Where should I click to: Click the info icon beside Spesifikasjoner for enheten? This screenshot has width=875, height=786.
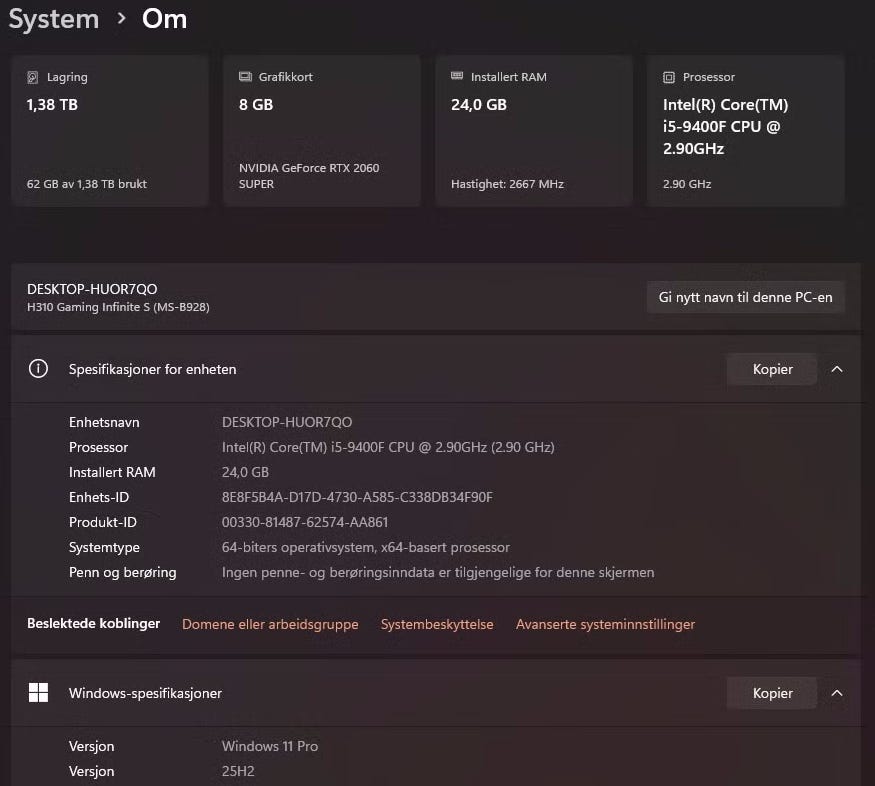pyautogui.click(x=39, y=369)
